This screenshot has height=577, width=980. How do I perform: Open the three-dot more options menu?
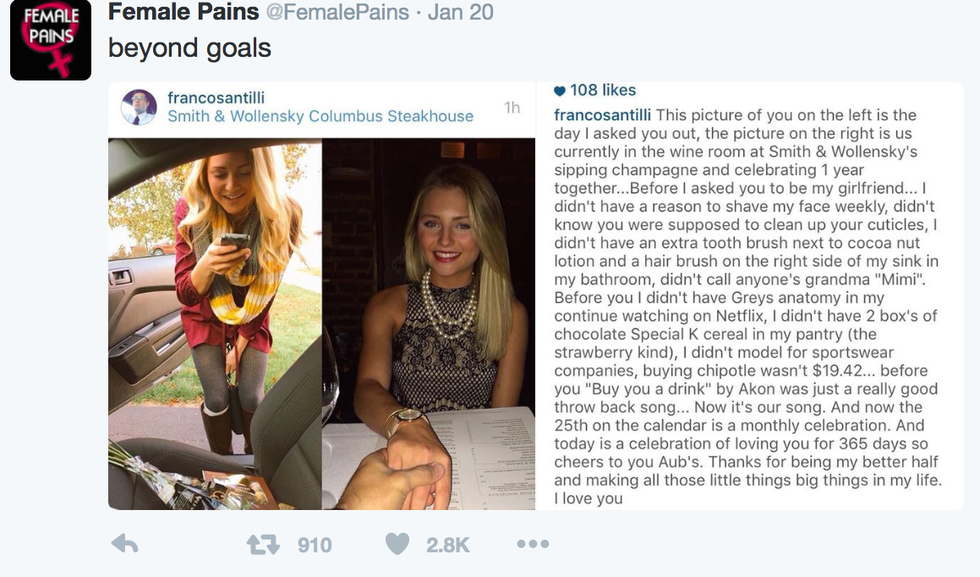[x=532, y=544]
